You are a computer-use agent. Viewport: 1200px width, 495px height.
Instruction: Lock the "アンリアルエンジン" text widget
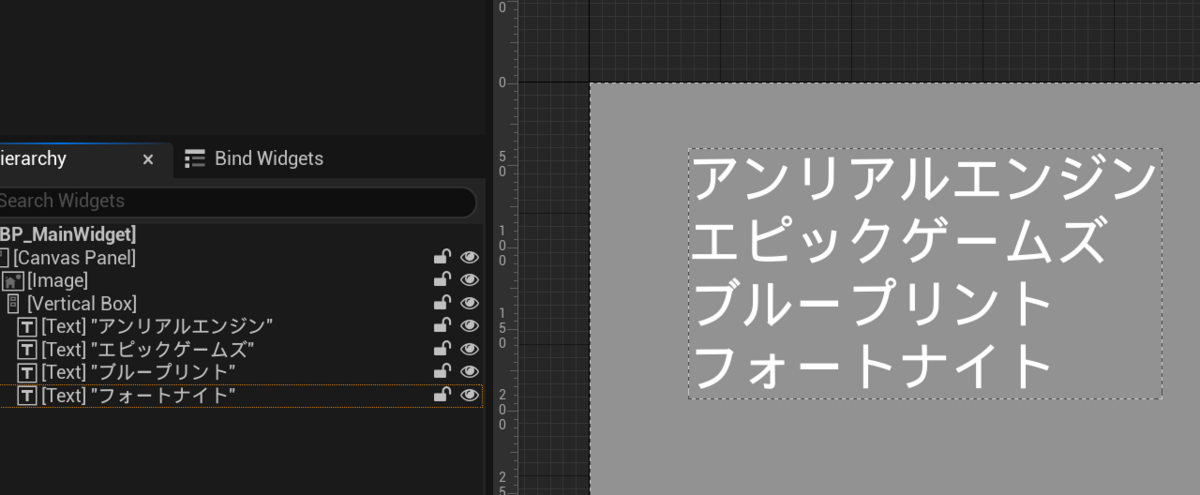click(x=442, y=327)
